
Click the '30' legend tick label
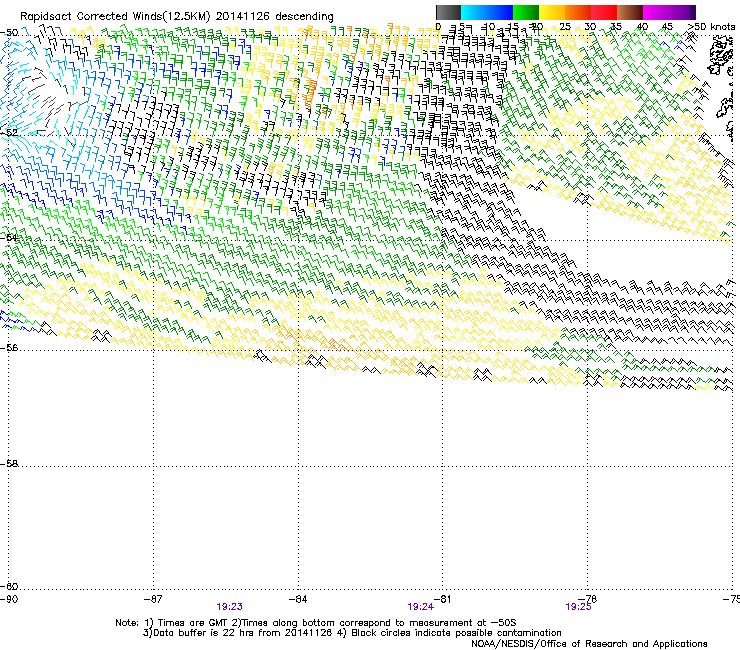(590, 27)
